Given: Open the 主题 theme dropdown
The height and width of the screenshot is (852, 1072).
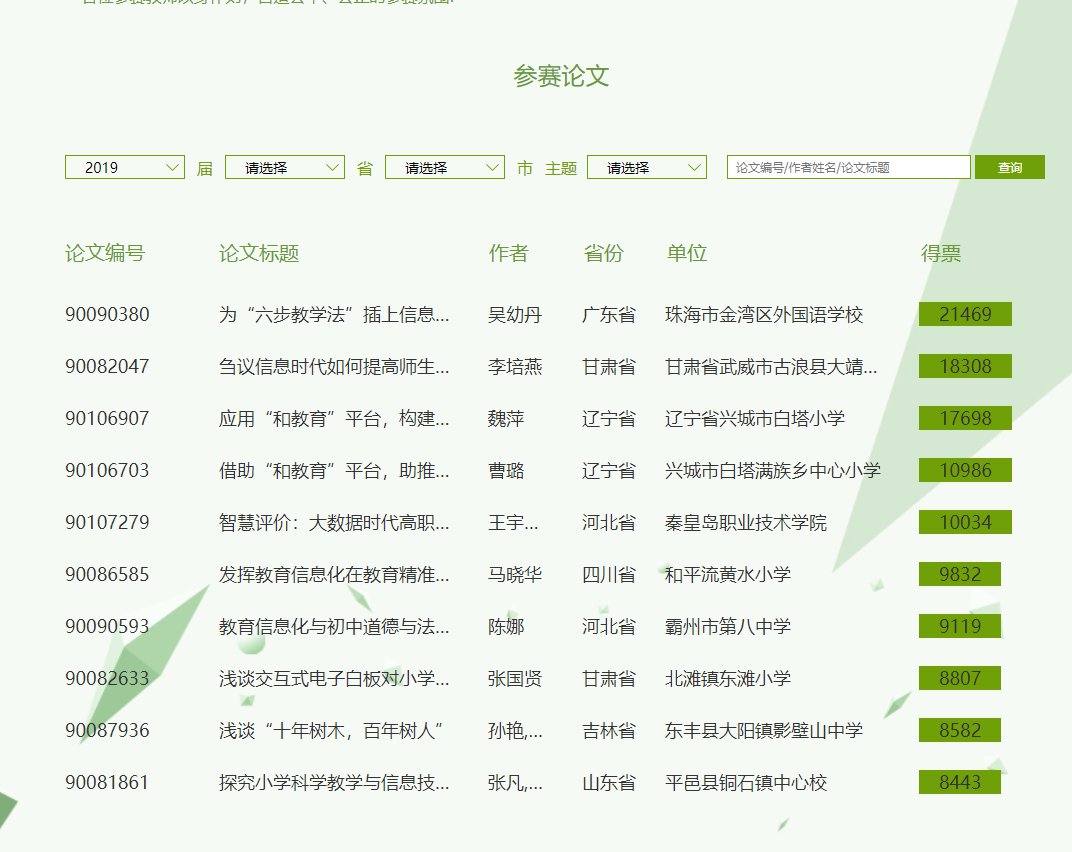Looking at the screenshot, I should 646,168.
